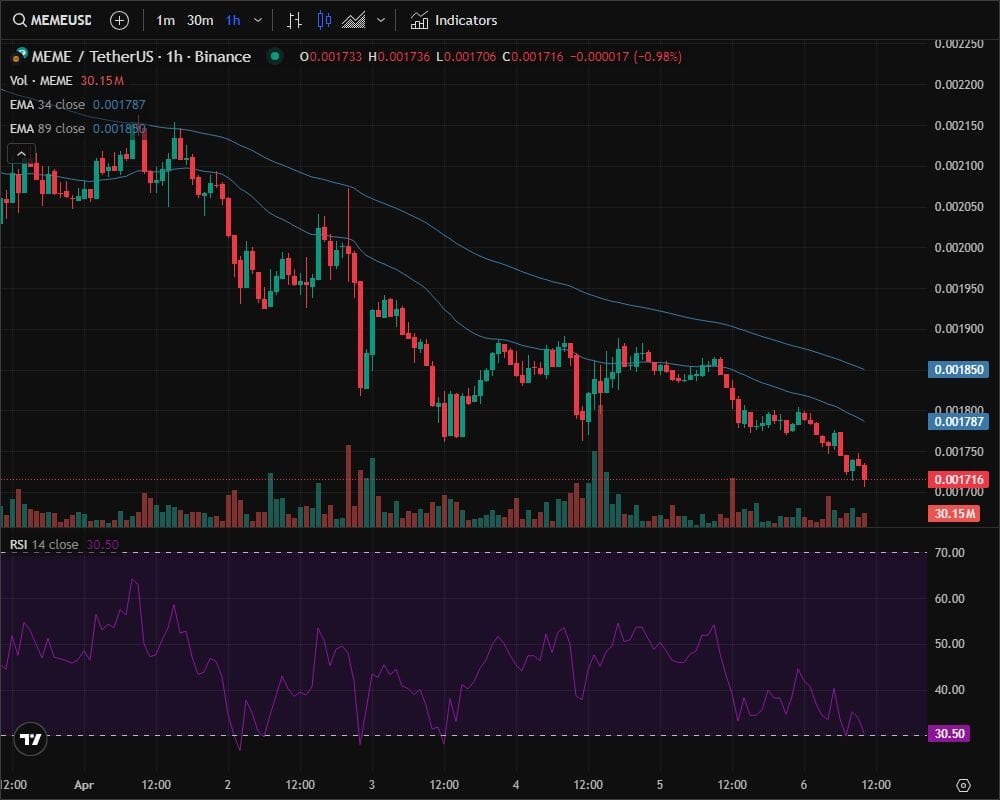Expand the timeframe dropdown arrow

[258, 20]
